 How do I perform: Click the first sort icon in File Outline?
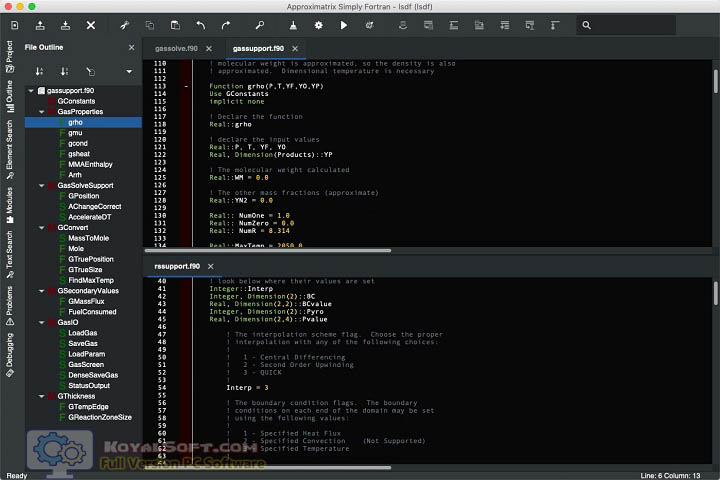pos(39,71)
